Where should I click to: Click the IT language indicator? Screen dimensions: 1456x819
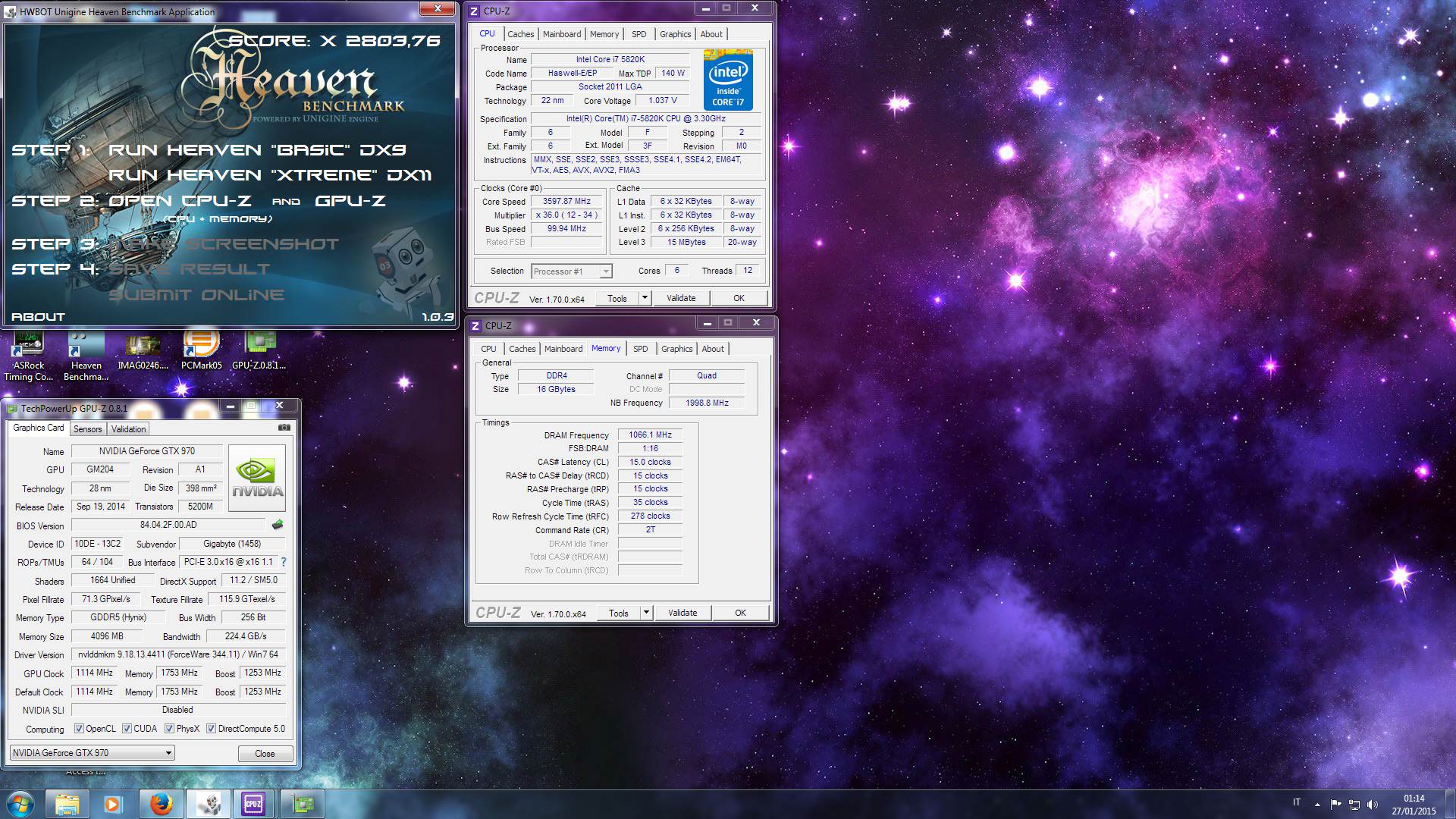(1296, 802)
